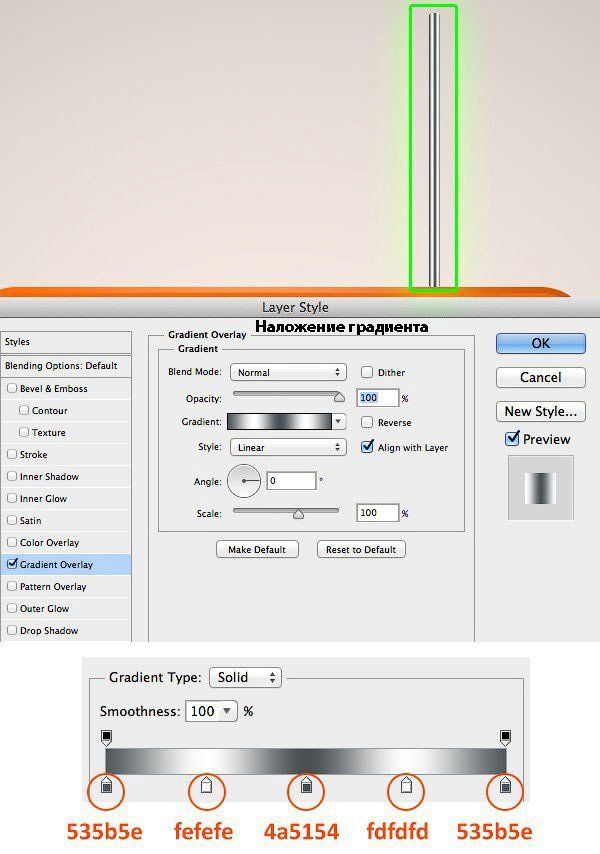Click the Reset to Default button

[x=361, y=550]
